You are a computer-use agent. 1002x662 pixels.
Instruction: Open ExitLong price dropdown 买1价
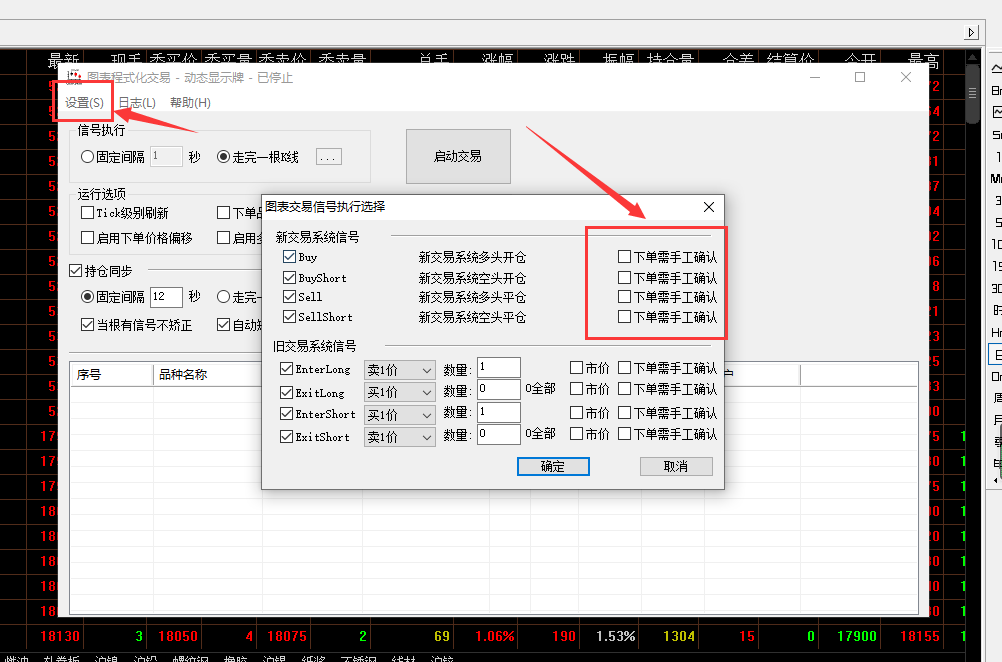399,392
